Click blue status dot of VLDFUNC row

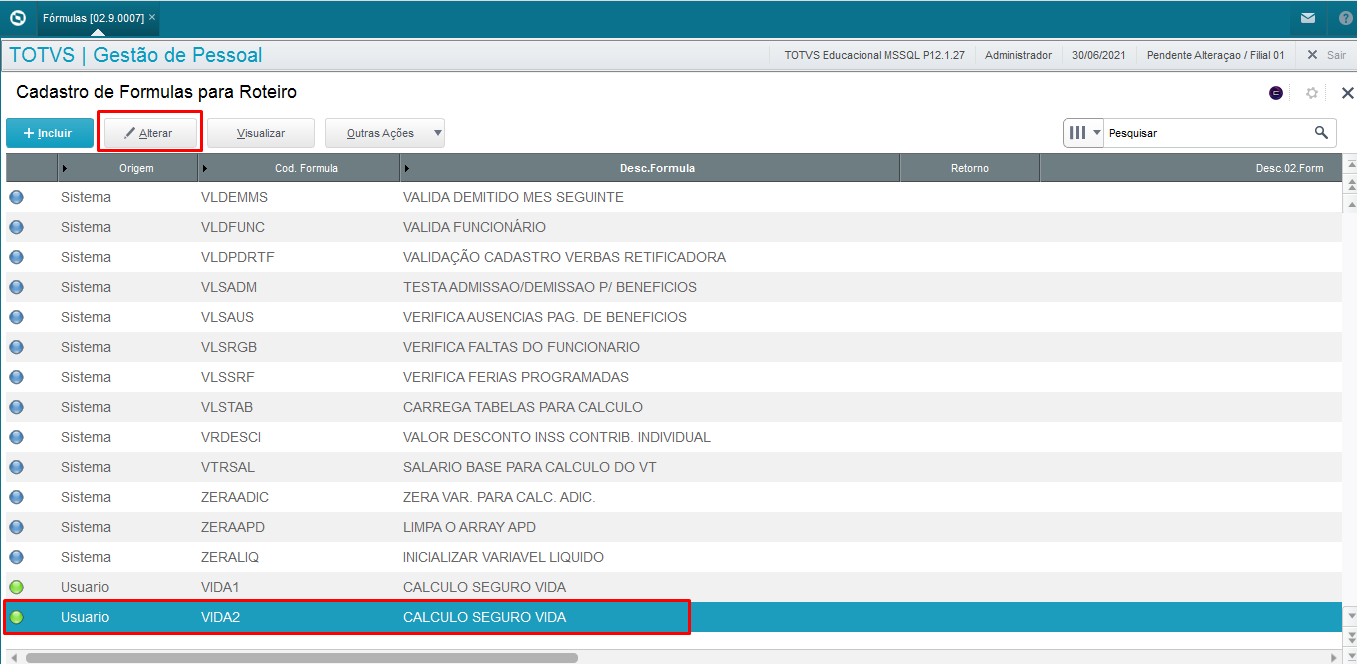pyautogui.click(x=16, y=227)
